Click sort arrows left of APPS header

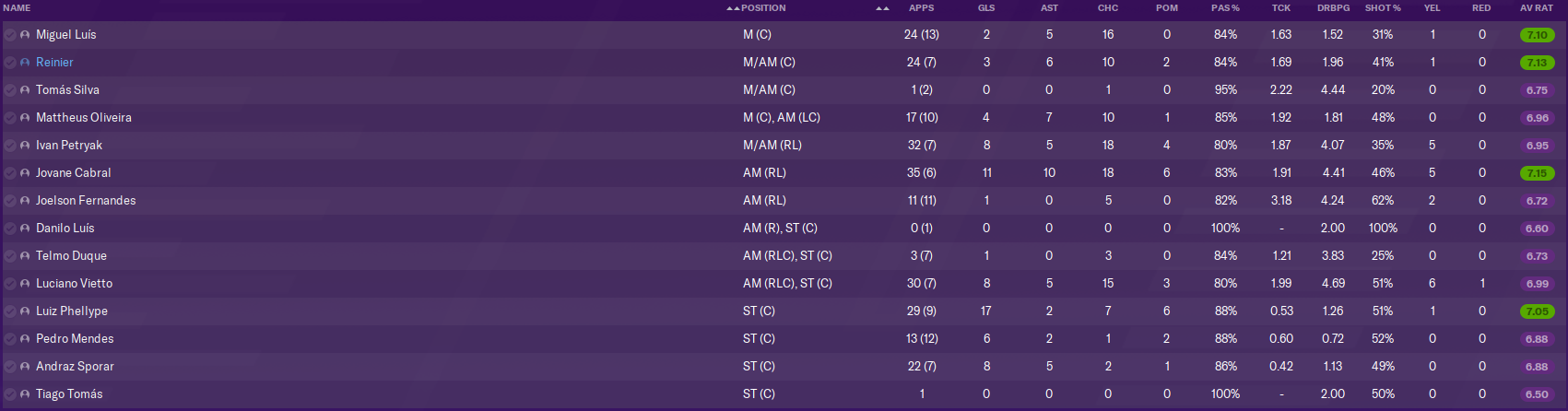click(x=882, y=8)
